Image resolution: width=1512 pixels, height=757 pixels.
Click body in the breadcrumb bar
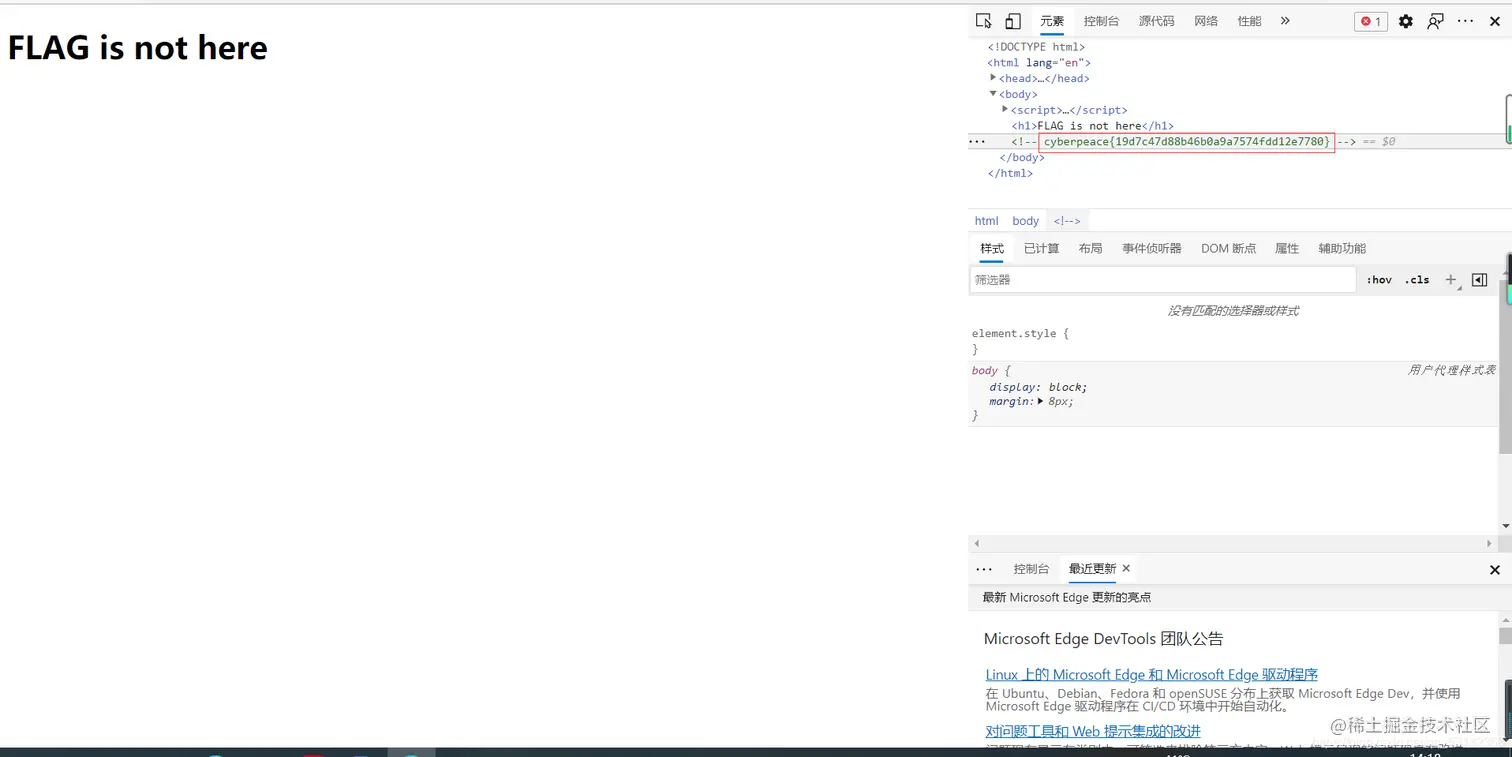[1025, 221]
